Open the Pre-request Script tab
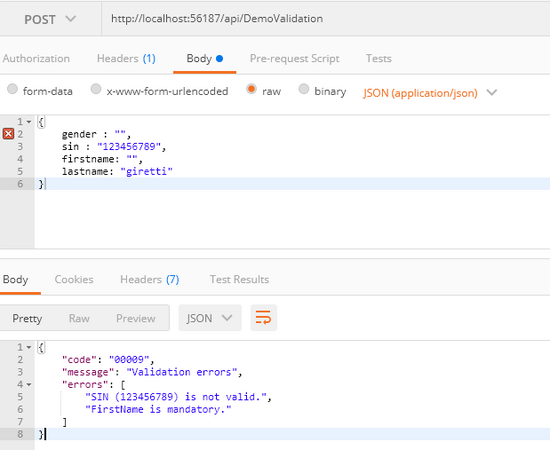The image size is (550, 450). (x=294, y=58)
